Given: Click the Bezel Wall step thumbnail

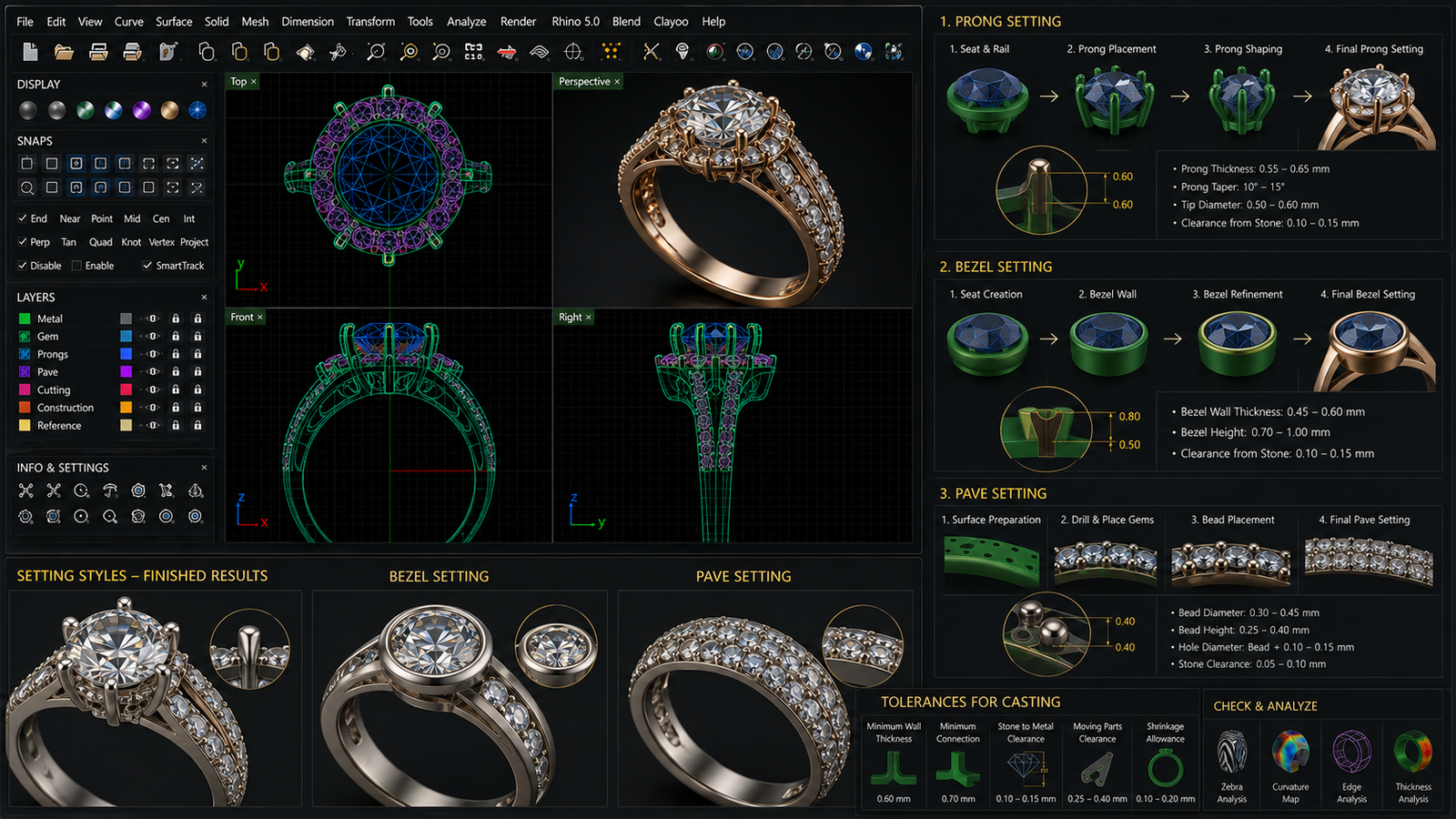Looking at the screenshot, I should pos(1108,342).
